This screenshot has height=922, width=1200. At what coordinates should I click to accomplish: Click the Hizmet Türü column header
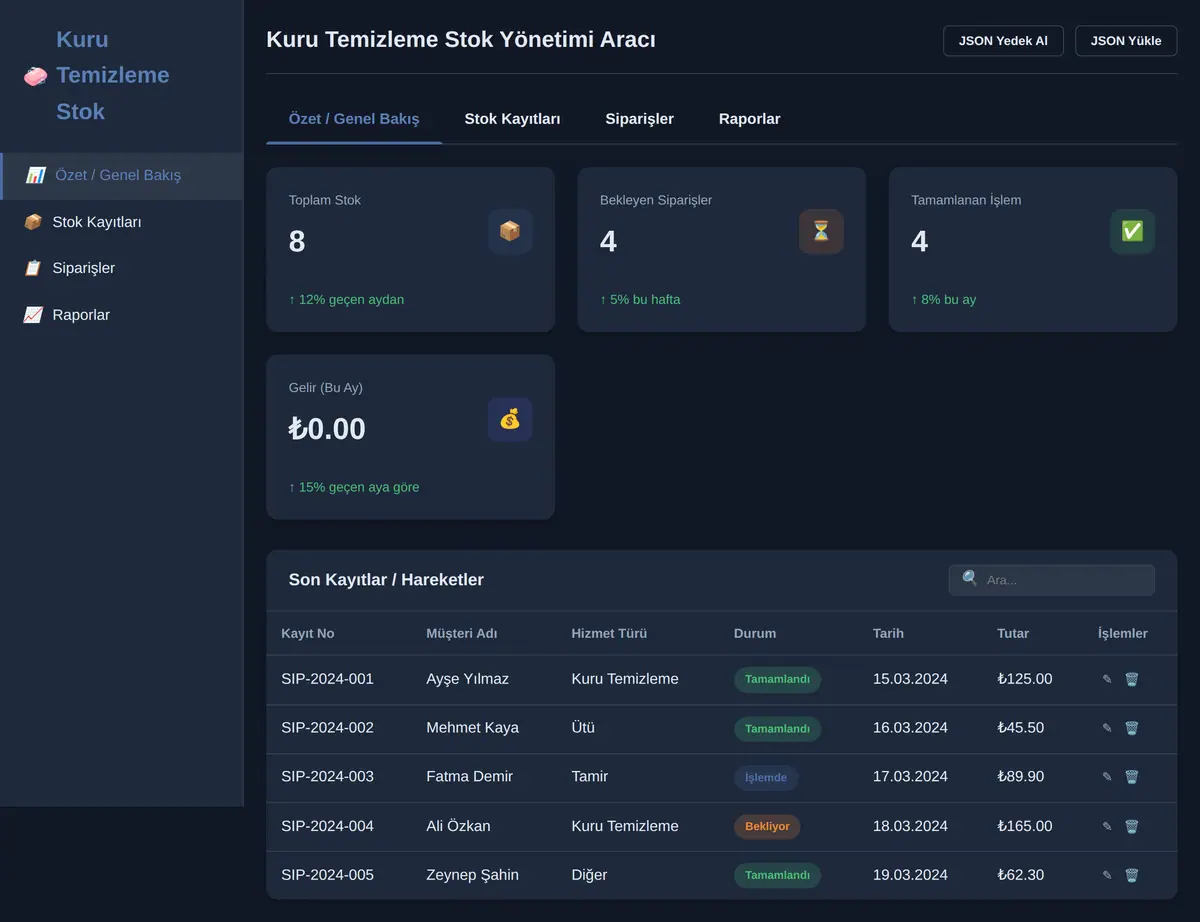609,633
